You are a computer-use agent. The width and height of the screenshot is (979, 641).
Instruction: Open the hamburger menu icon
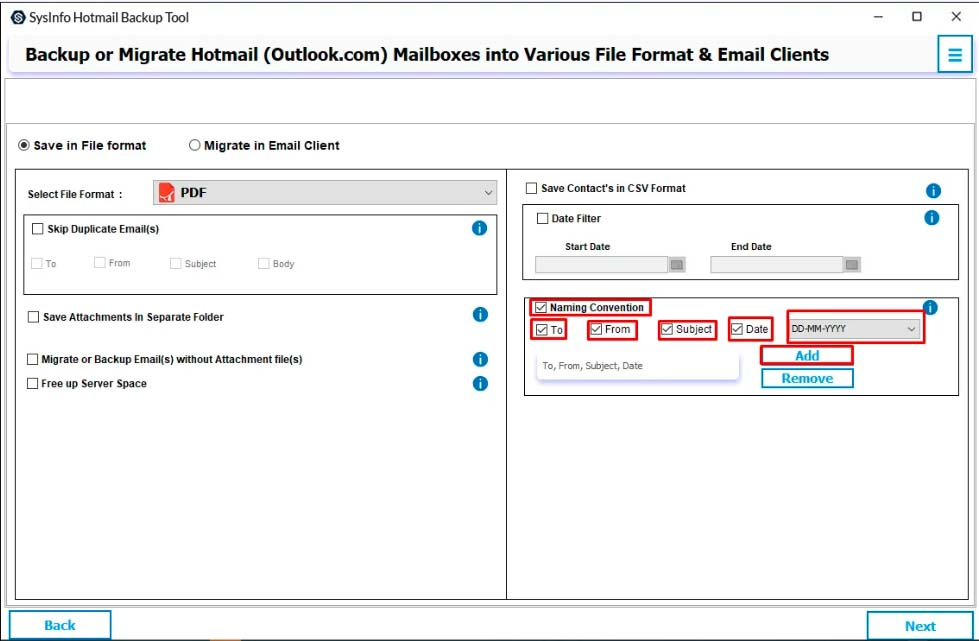(x=953, y=54)
